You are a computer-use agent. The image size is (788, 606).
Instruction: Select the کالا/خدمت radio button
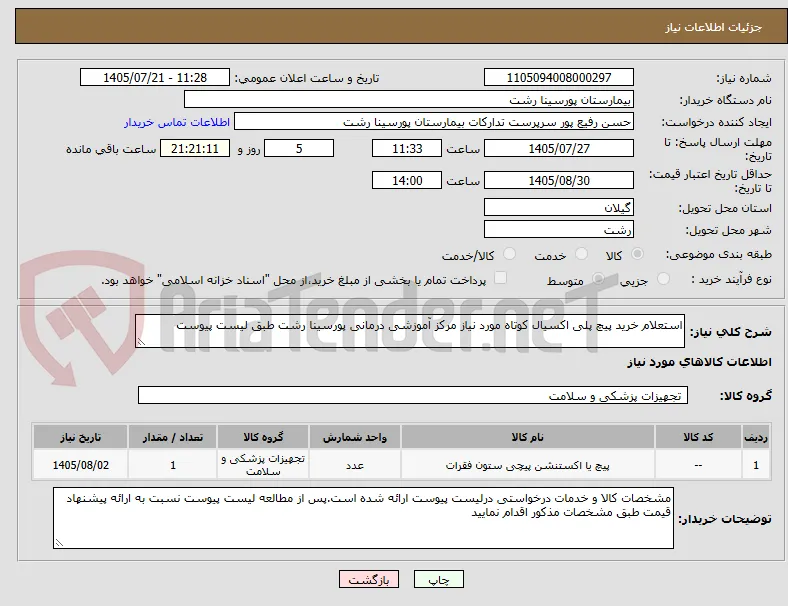(509, 254)
